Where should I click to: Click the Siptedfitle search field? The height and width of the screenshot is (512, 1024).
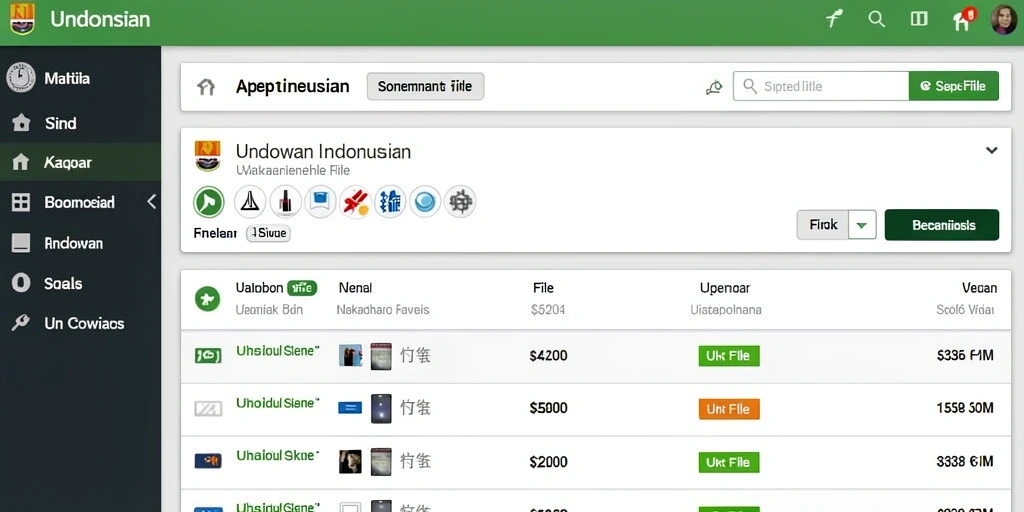click(821, 86)
